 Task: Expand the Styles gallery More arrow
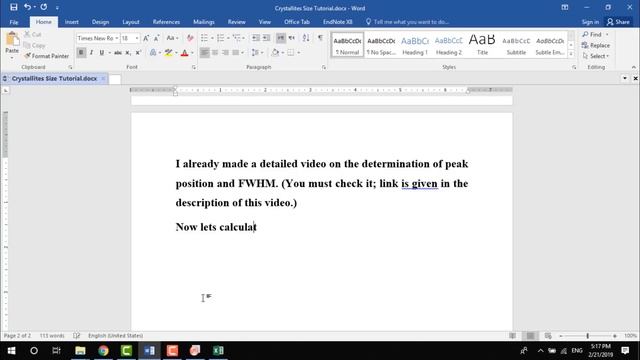[x=571, y=54]
